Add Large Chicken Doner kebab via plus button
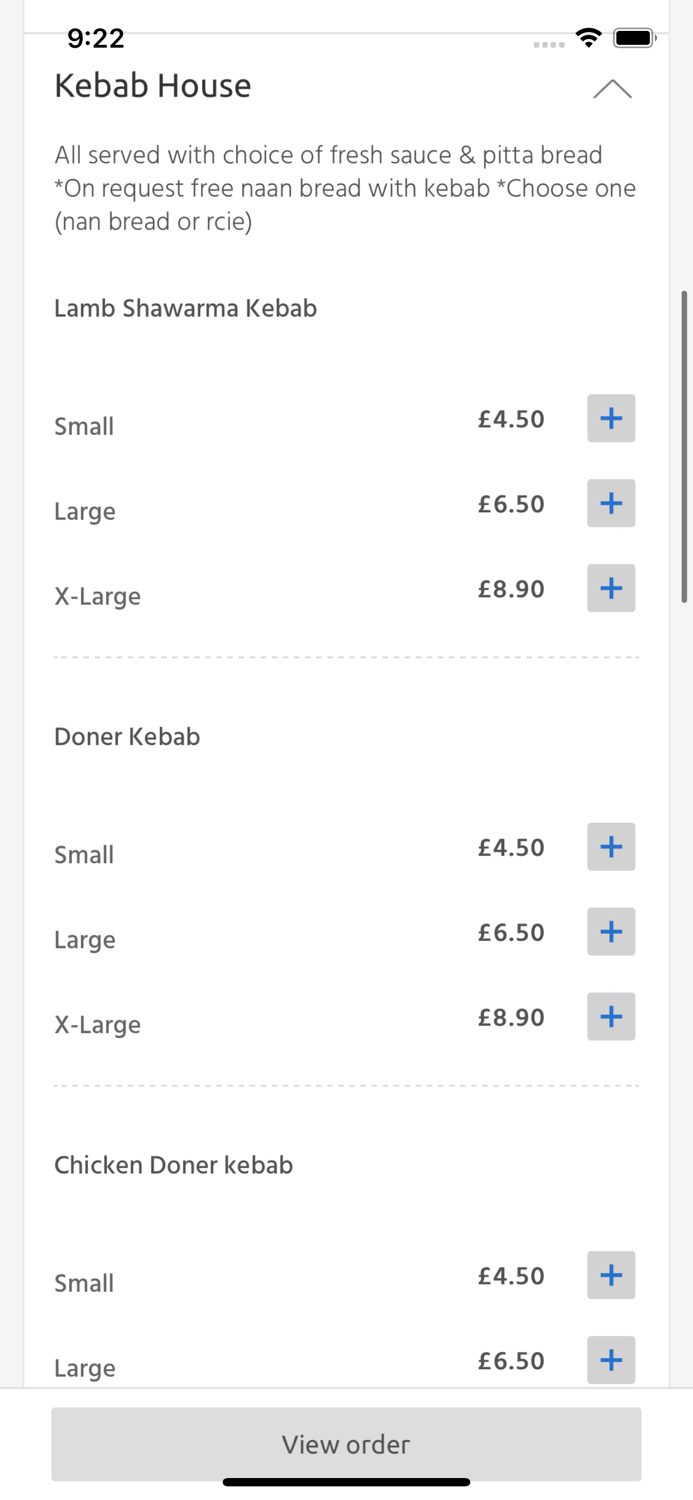Image resolution: width=693 pixels, height=1500 pixels. [610, 1360]
